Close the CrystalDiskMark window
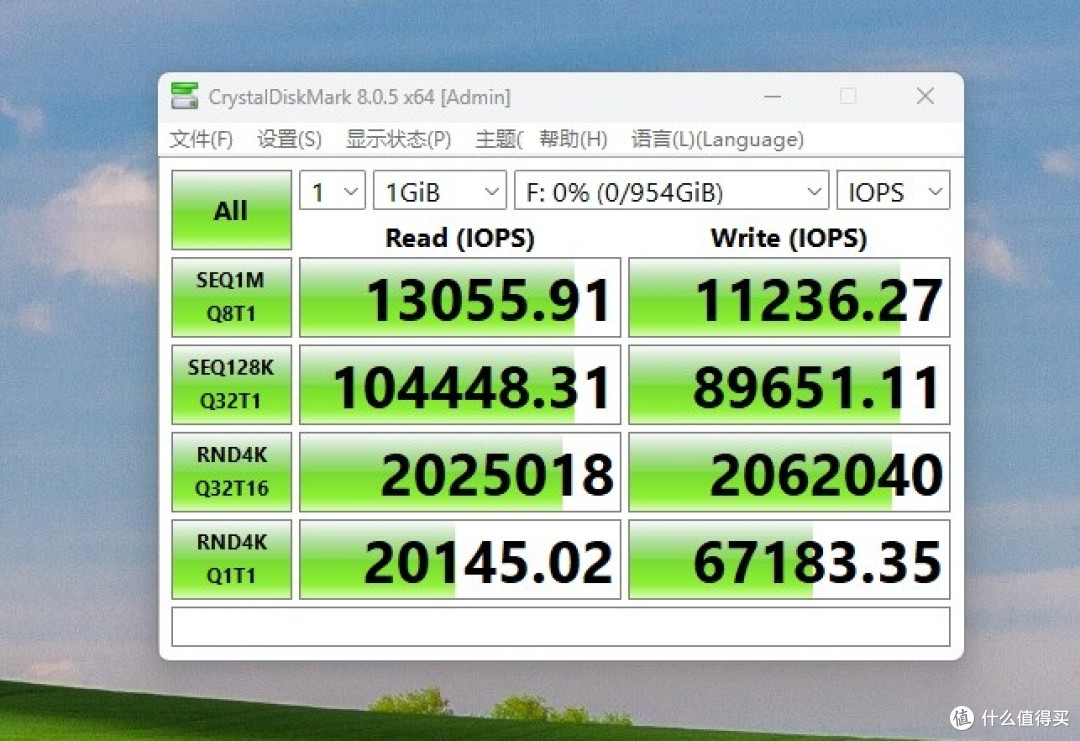Screen dimensions: 1080x741 pyautogui.click(x=925, y=96)
